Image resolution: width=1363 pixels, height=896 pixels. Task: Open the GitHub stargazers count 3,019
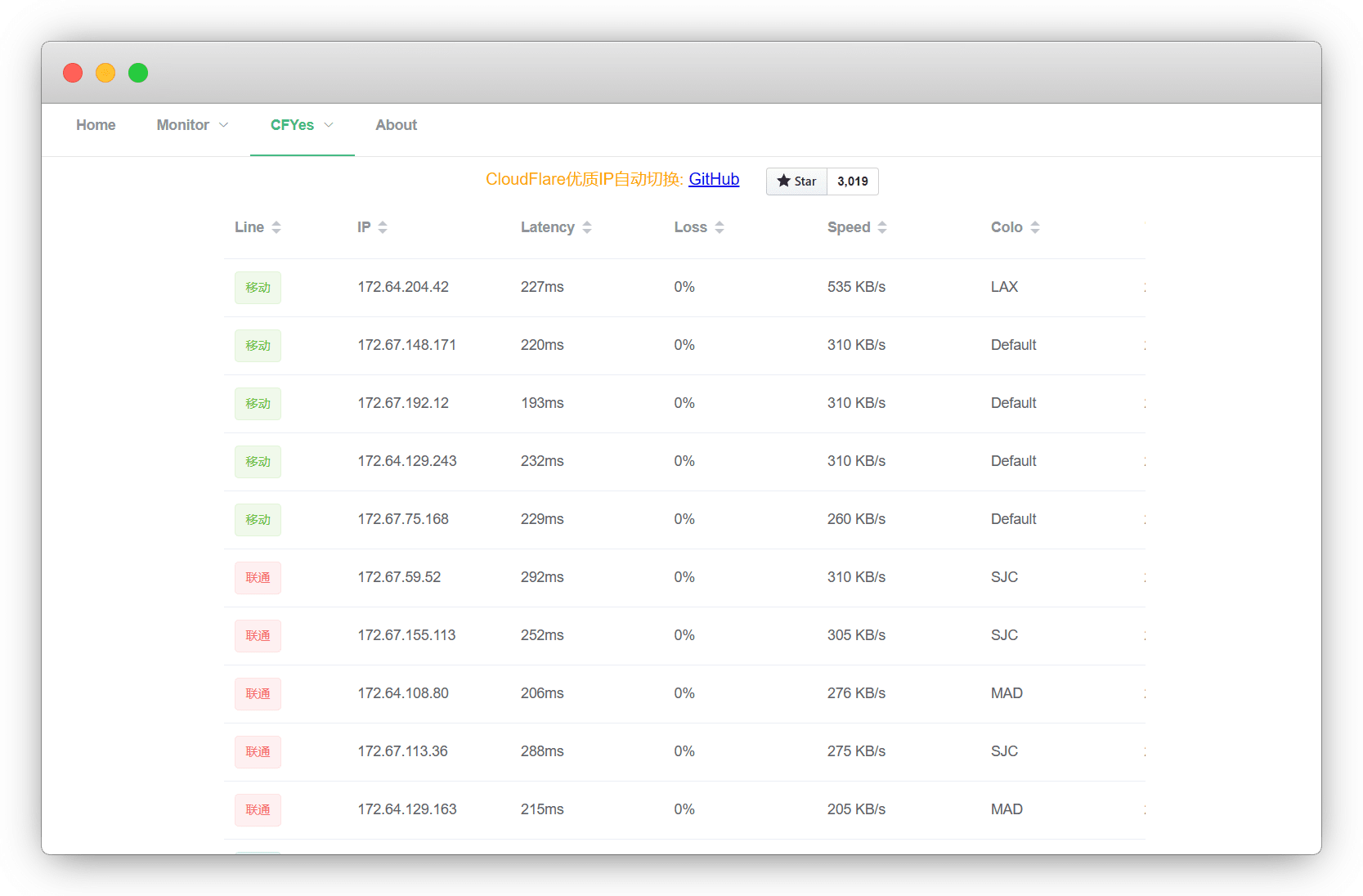(853, 181)
